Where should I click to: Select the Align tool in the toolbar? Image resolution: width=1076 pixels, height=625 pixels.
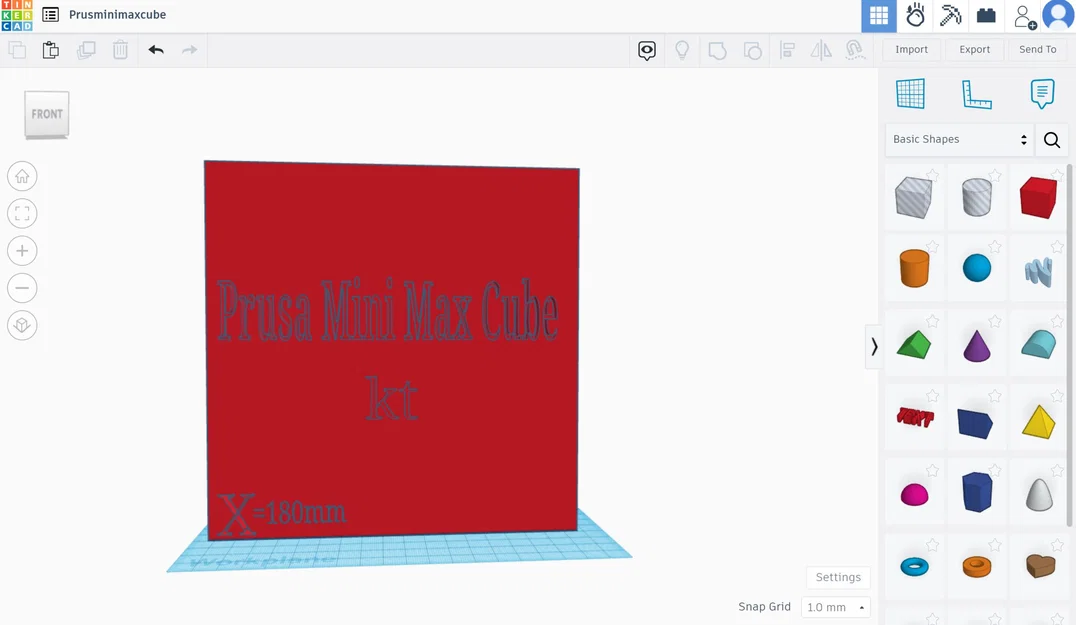[788, 49]
